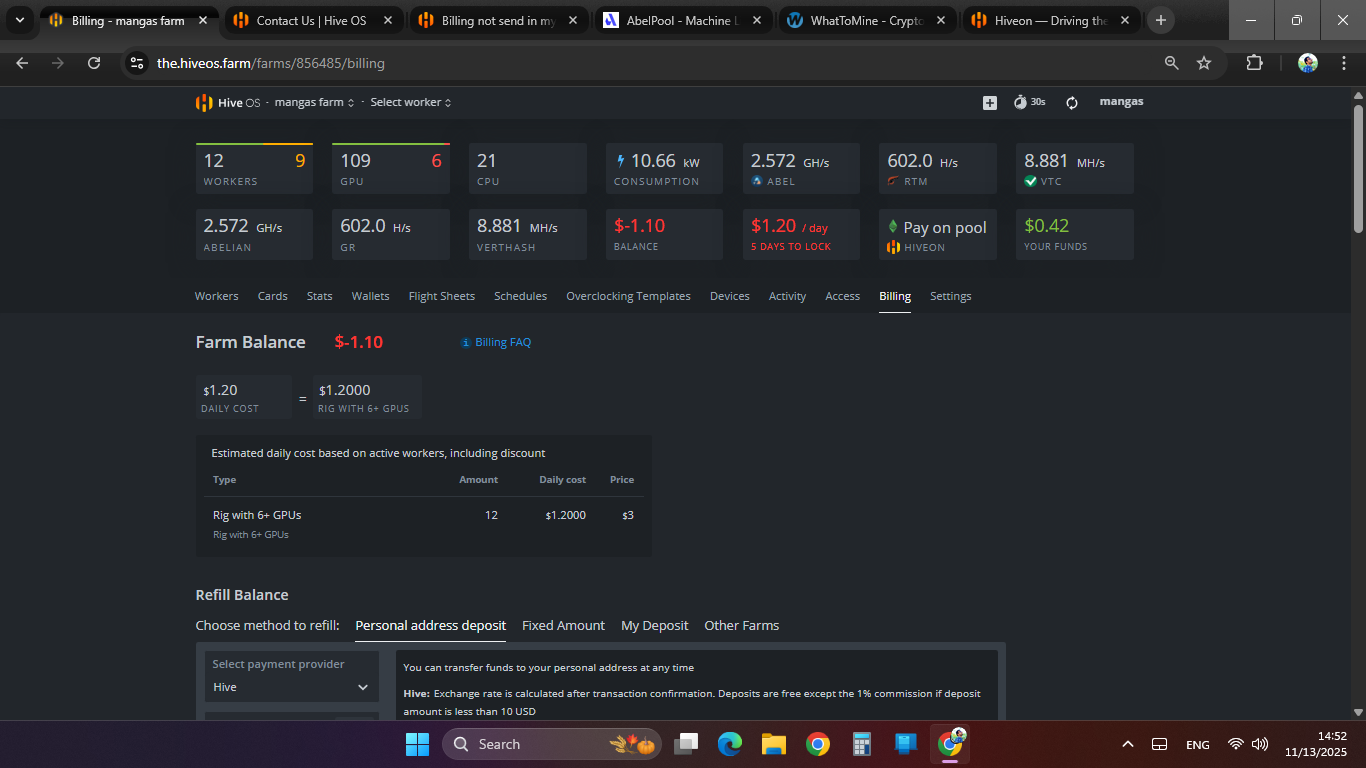Click the 30s auto-refresh timer icon

[1020, 102]
